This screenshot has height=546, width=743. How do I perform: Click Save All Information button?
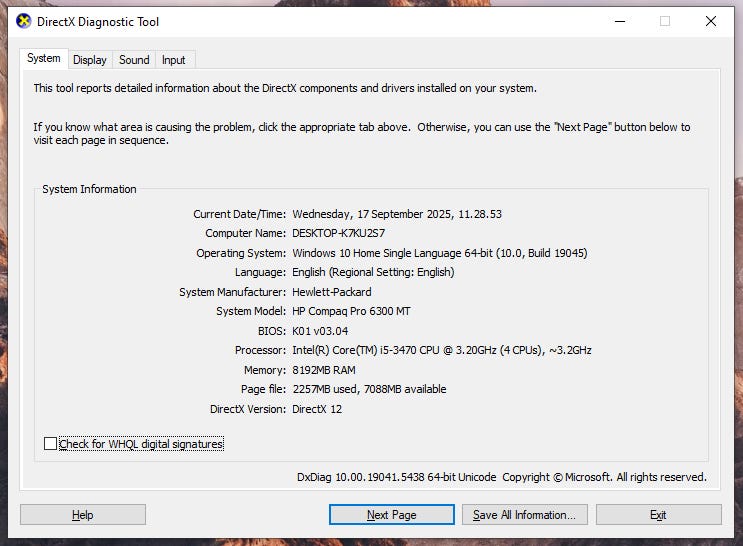pyautogui.click(x=525, y=515)
